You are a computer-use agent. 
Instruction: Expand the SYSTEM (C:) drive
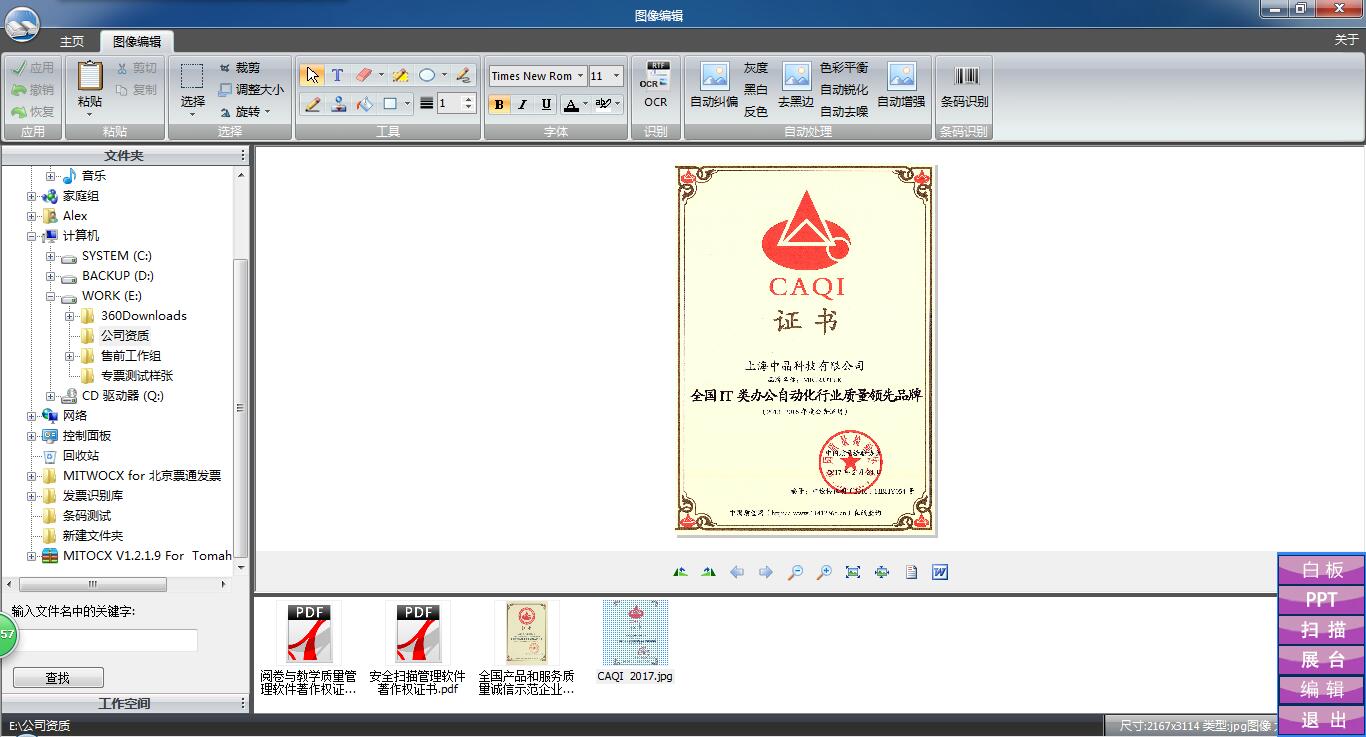50,256
